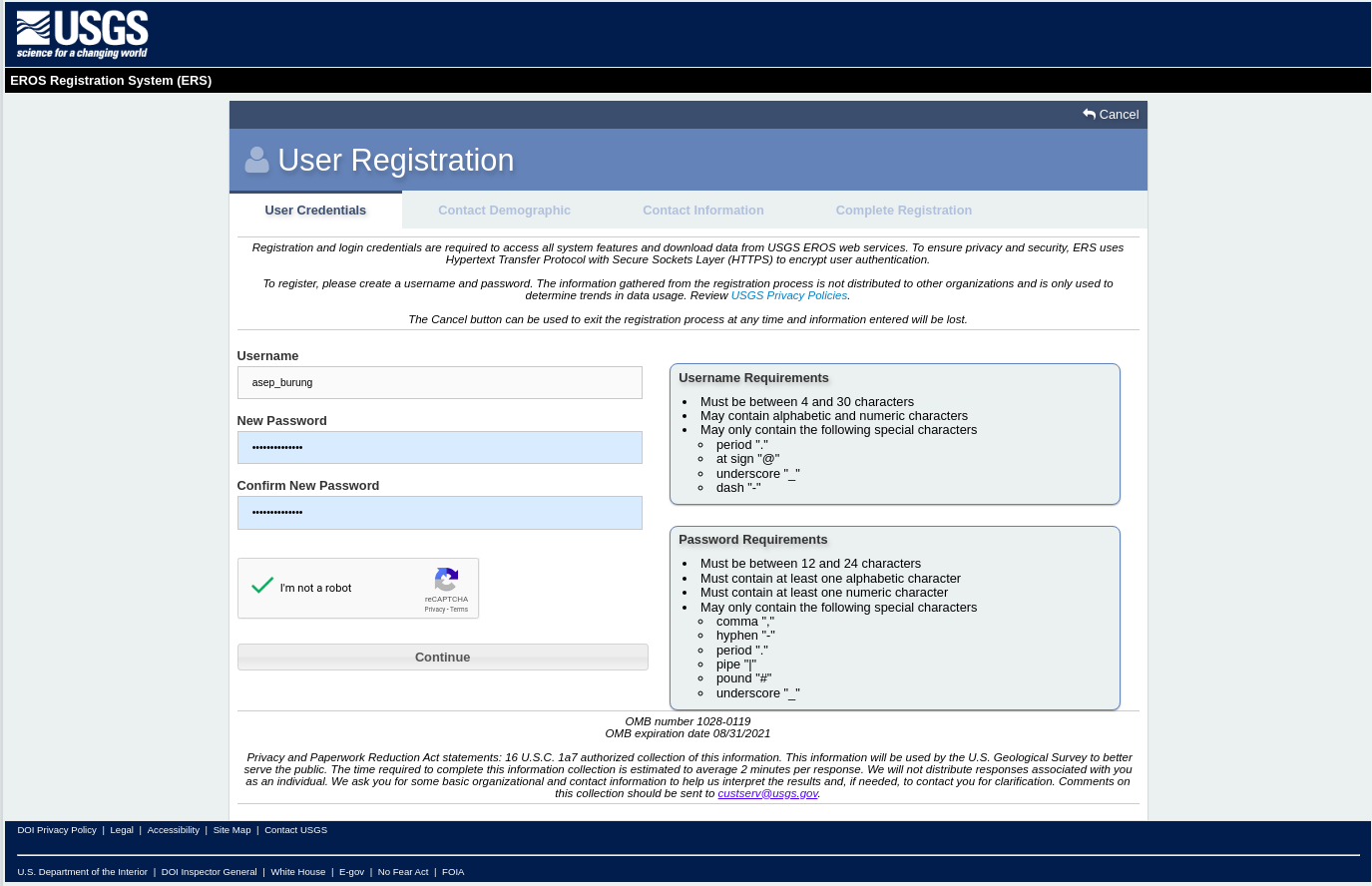Open the No Fear Act link
Viewport: 1372px width, 886px height.
[403, 872]
